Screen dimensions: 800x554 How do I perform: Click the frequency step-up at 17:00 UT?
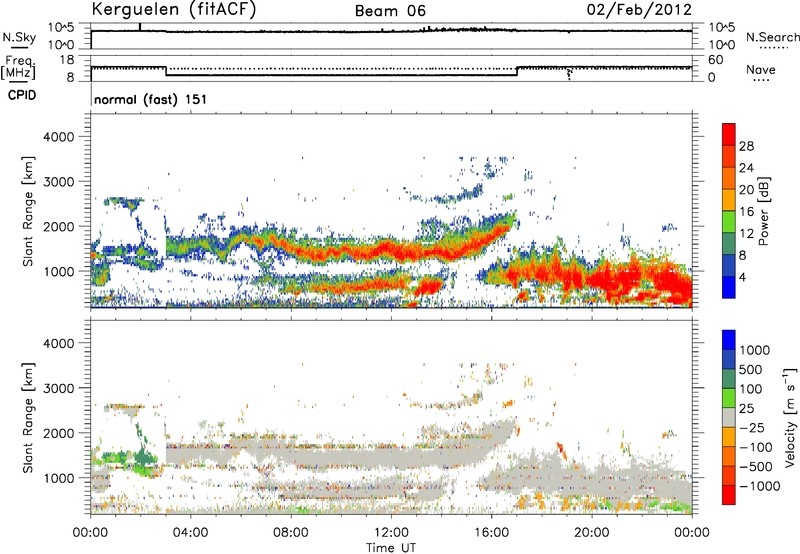click(x=517, y=71)
